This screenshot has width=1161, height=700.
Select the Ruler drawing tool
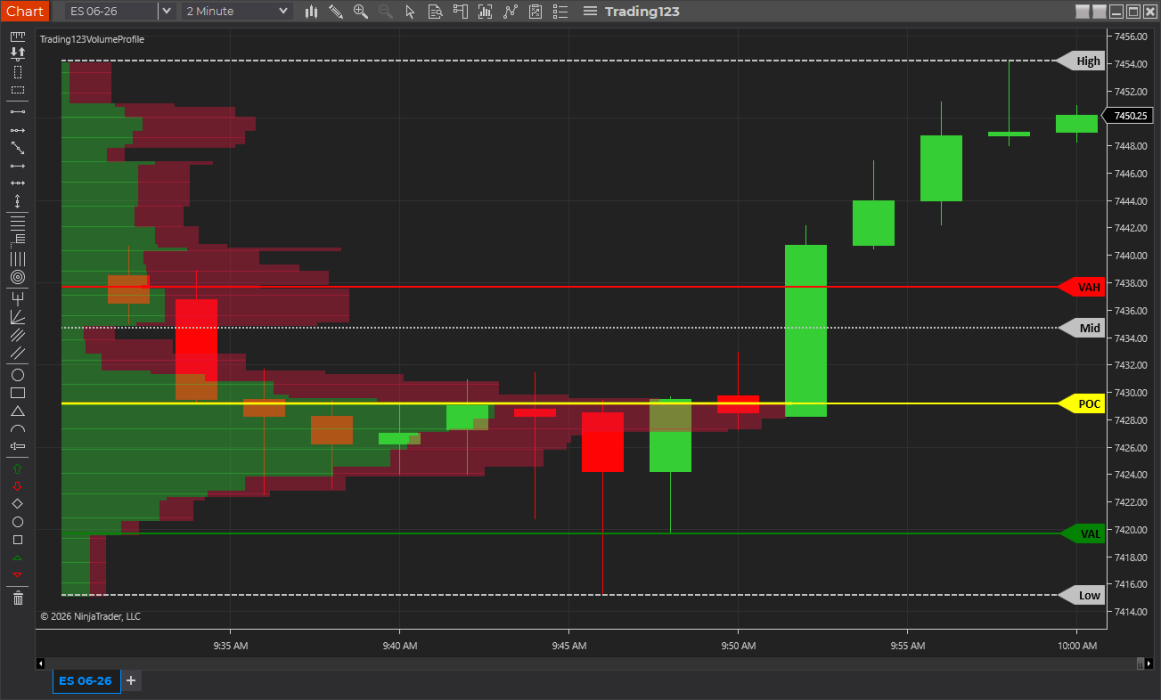[x=18, y=36]
